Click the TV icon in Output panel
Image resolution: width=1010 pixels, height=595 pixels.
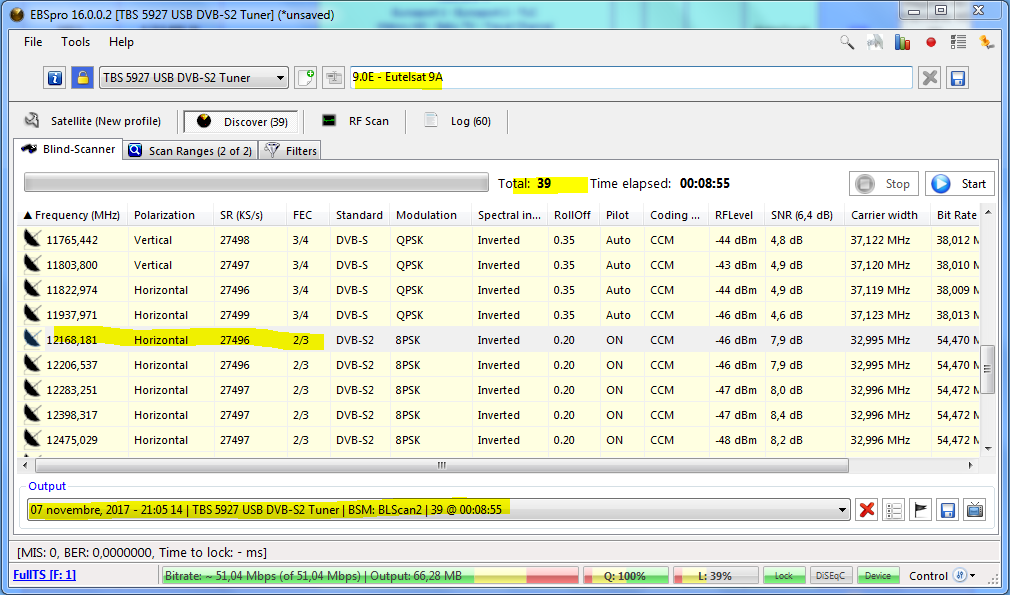[974, 510]
